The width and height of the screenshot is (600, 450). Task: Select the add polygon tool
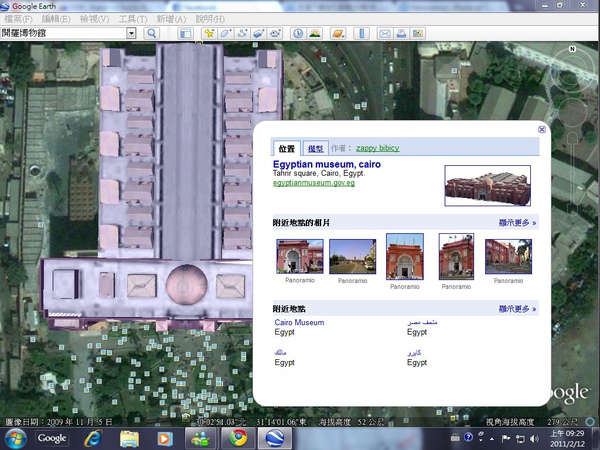(225, 33)
